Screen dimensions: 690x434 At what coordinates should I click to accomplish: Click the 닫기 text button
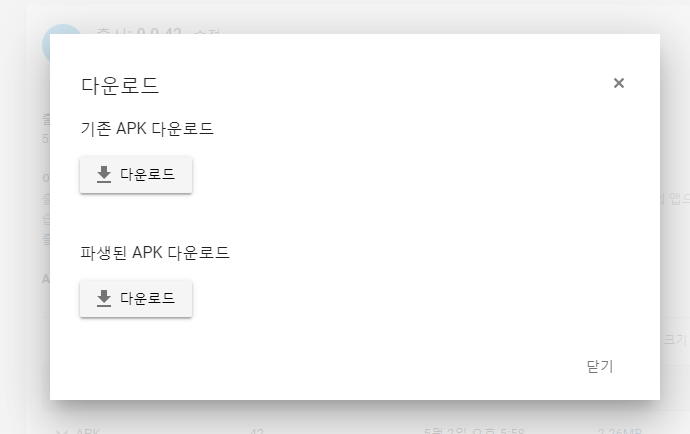pyautogui.click(x=600, y=366)
